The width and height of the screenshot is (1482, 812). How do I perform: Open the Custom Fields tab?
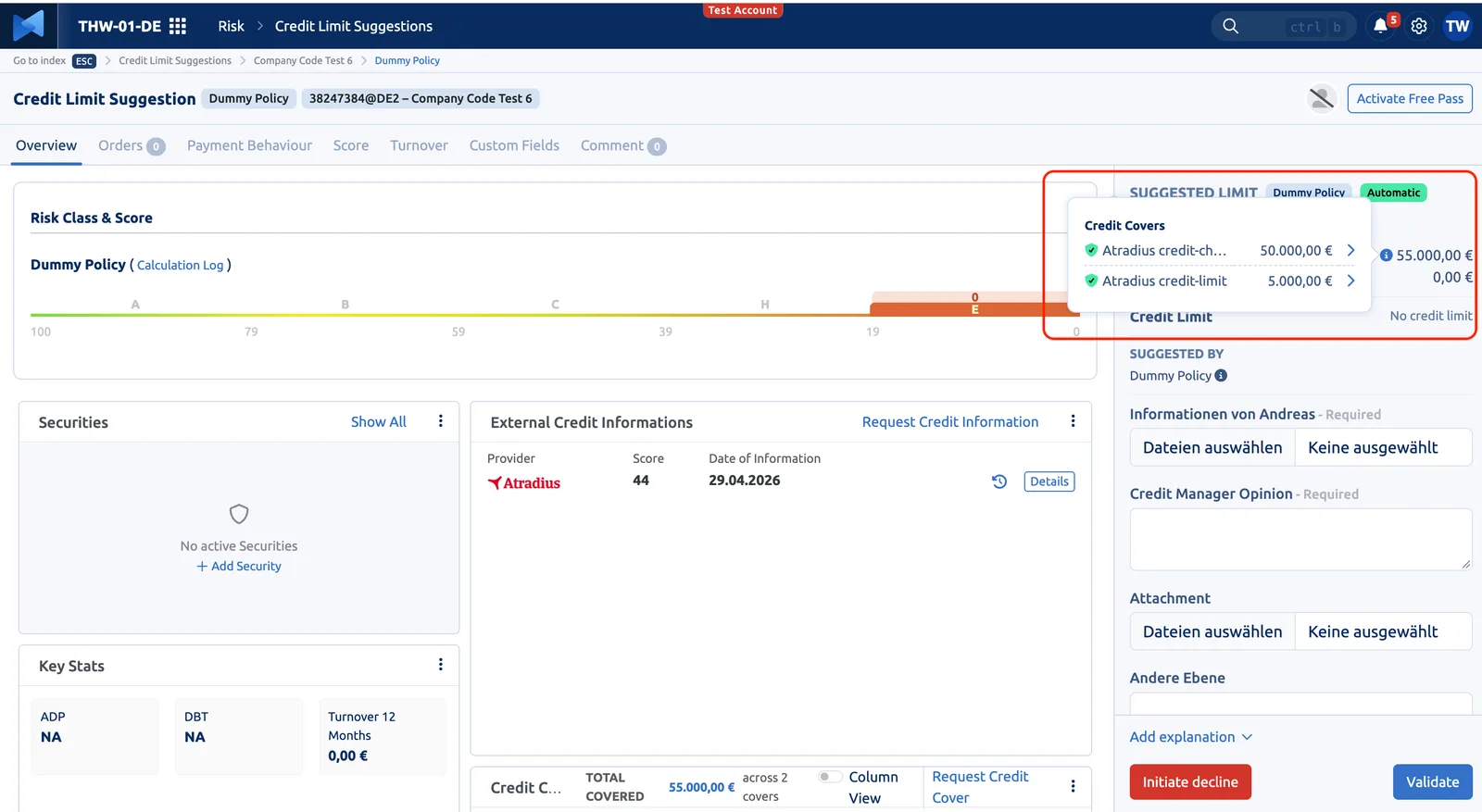click(x=514, y=145)
